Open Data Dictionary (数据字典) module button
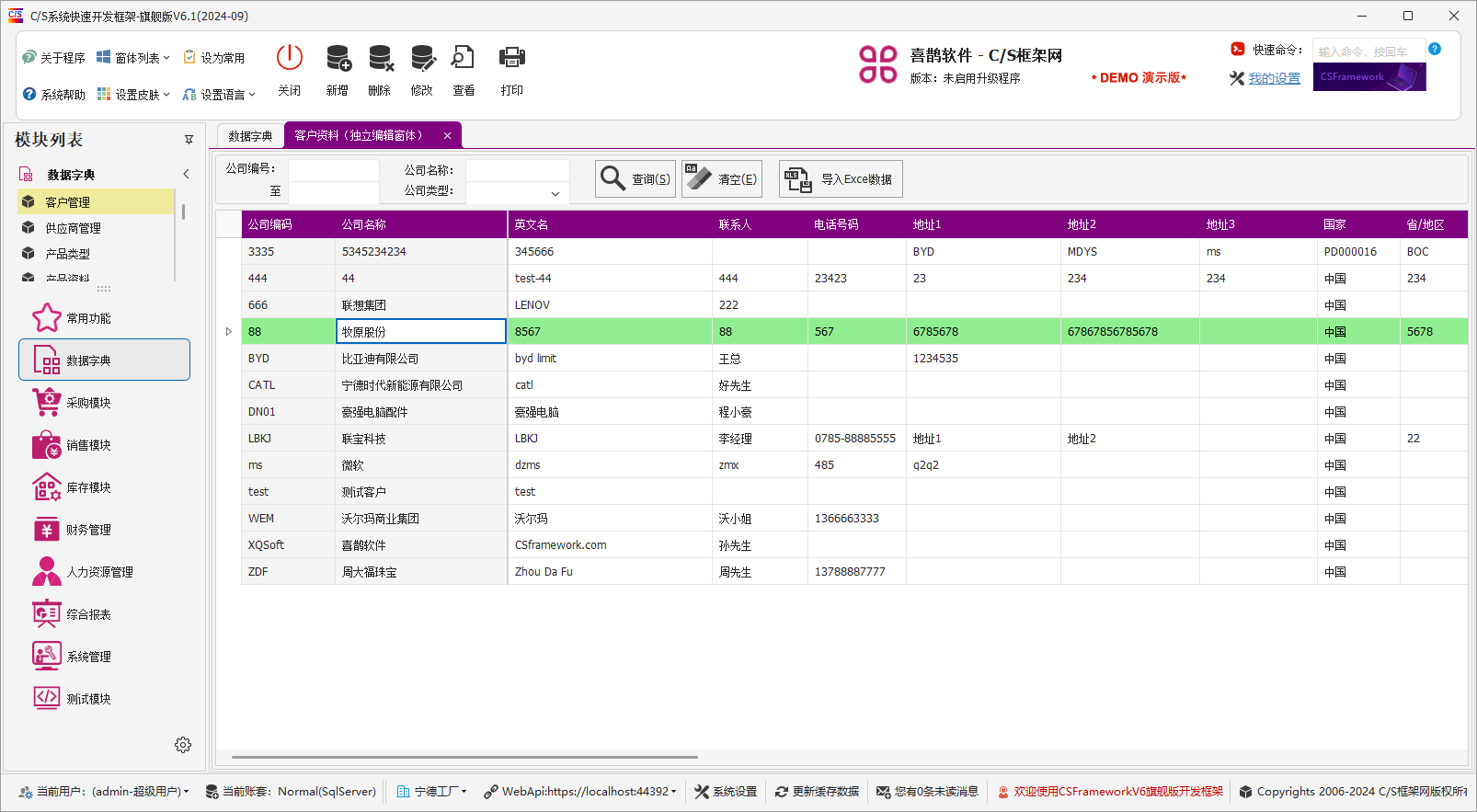The image size is (1477, 812). coord(104,360)
